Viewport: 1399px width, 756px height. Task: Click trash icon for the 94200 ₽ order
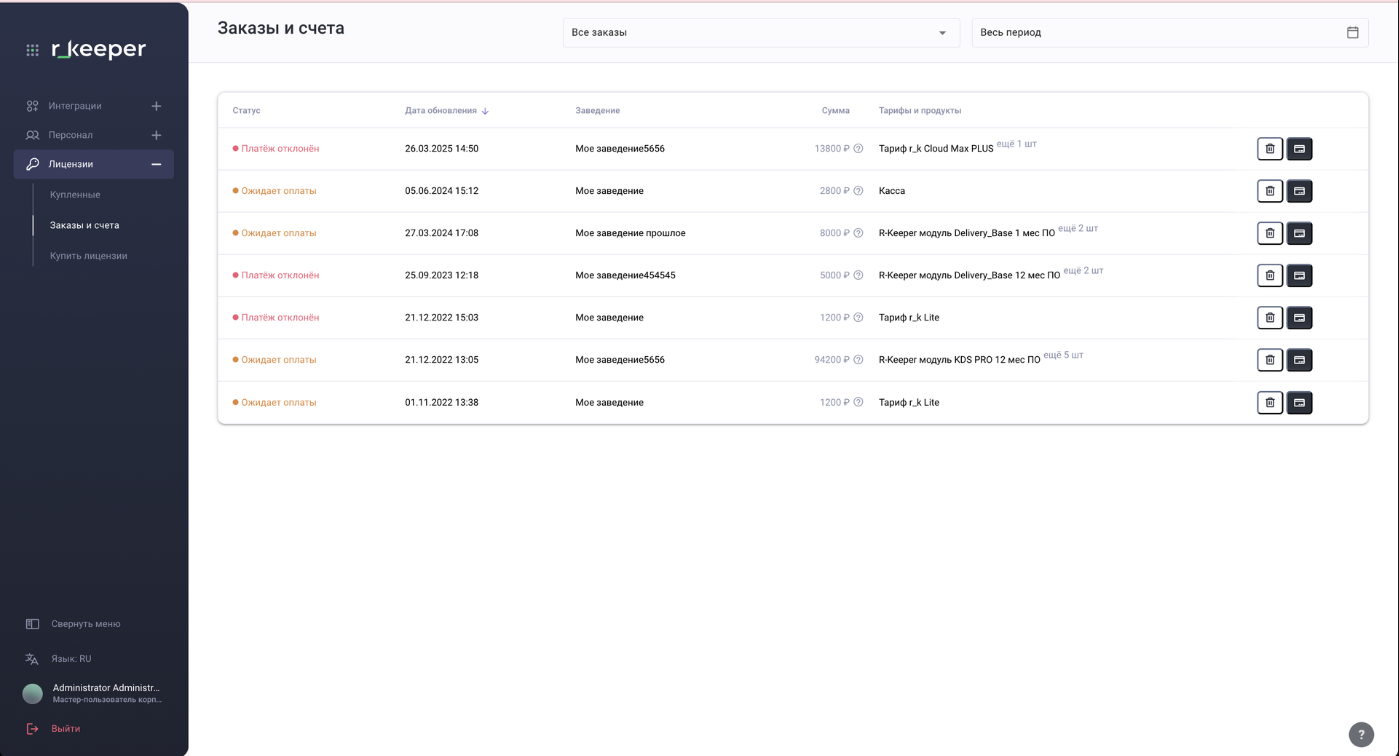(x=1269, y=360)
